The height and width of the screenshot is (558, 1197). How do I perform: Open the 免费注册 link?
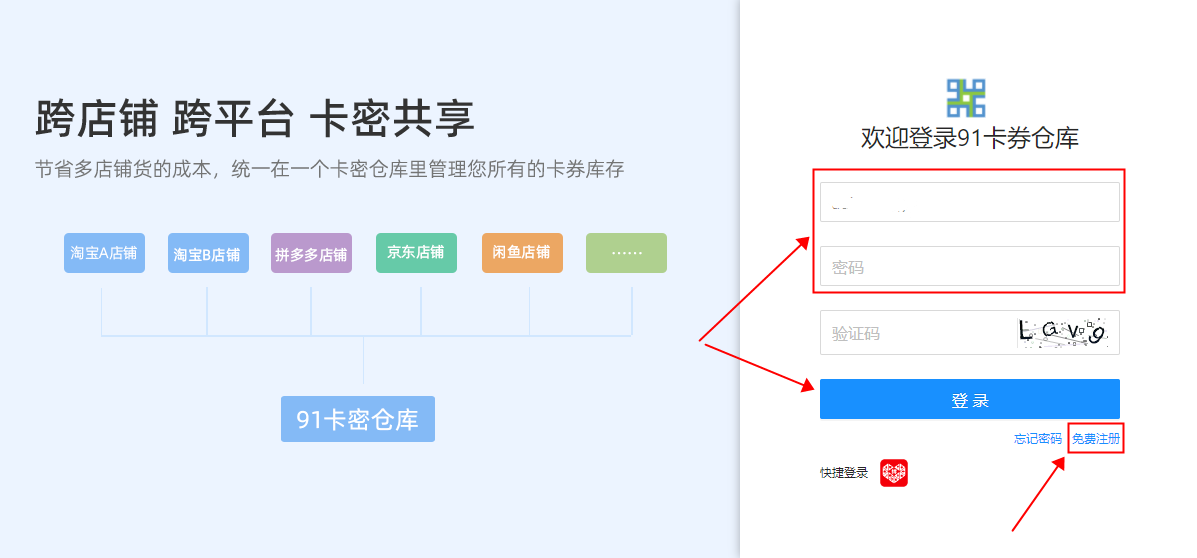(1095, 439)
